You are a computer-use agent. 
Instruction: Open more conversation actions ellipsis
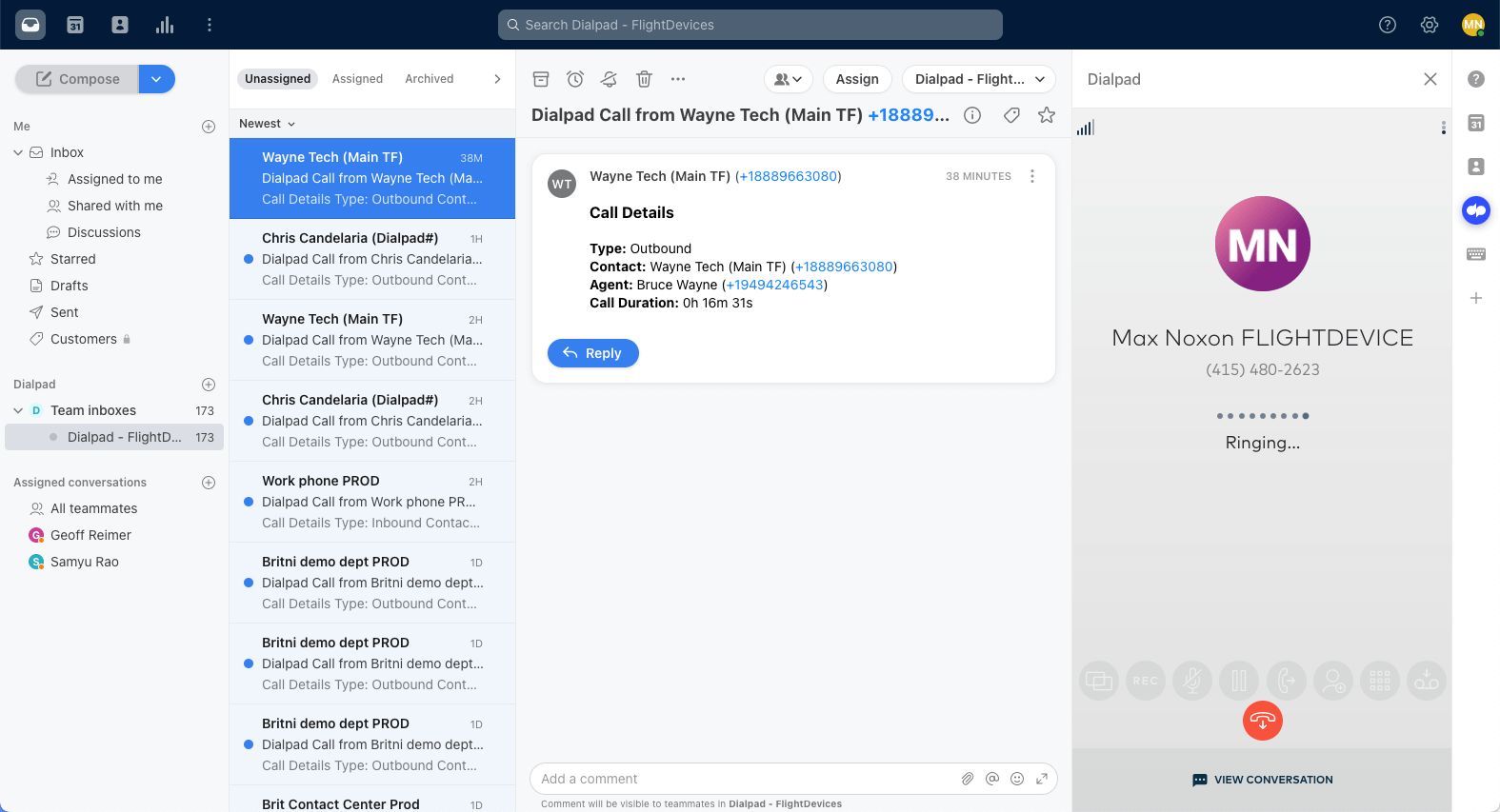(x=678, y=79)
